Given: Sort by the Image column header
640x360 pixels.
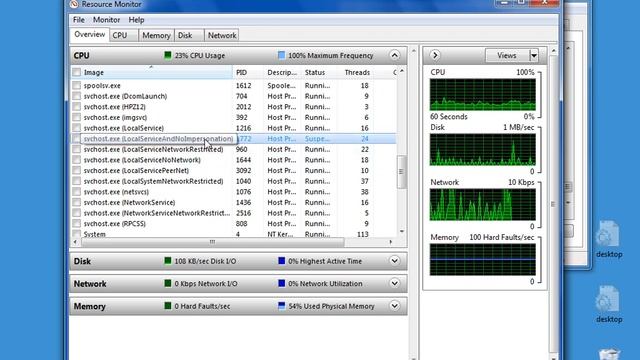Looking at the screenshot, I should (x=151, y=72).
